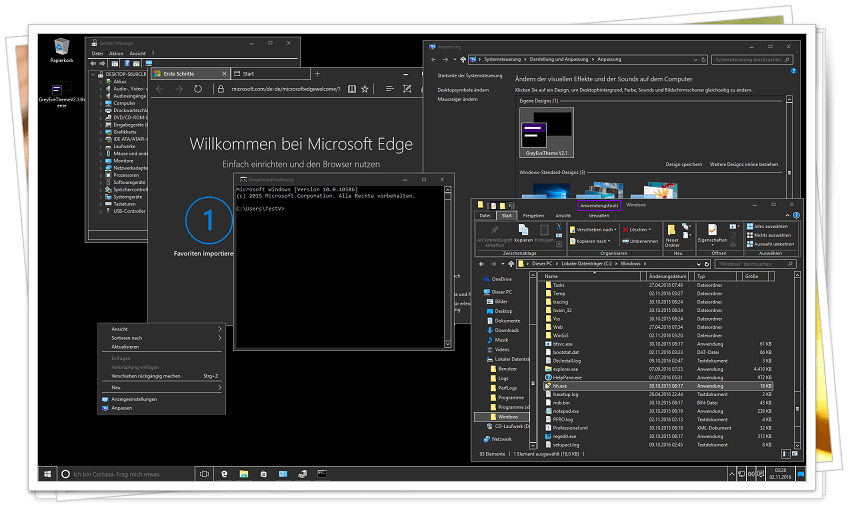This screenshot has height=506, width=848.
Task: Click command prompt scrollbar down arrow
Action: pos(447,344)
